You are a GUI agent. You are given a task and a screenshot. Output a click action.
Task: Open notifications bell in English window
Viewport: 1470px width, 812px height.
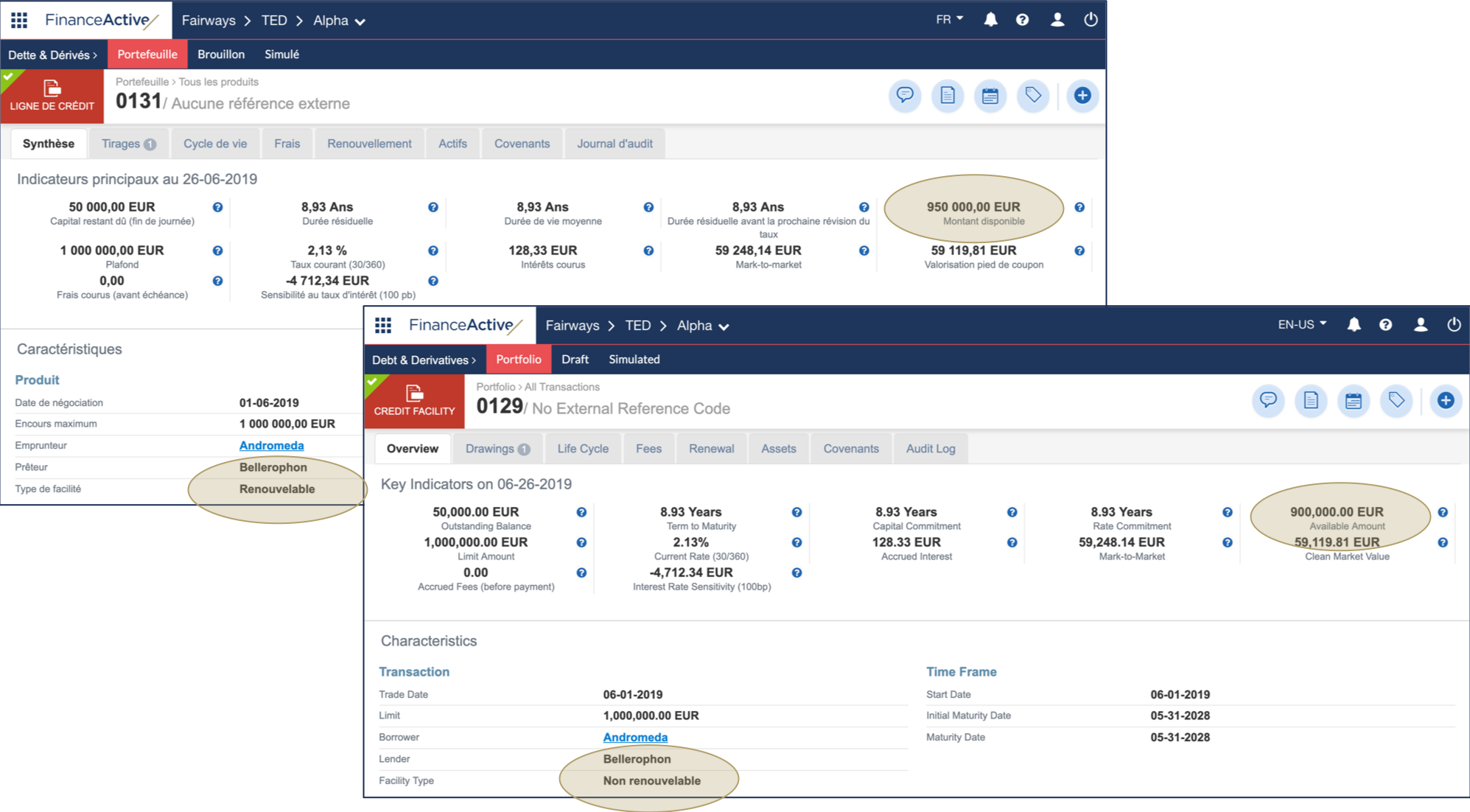[x=1354, y=325]
